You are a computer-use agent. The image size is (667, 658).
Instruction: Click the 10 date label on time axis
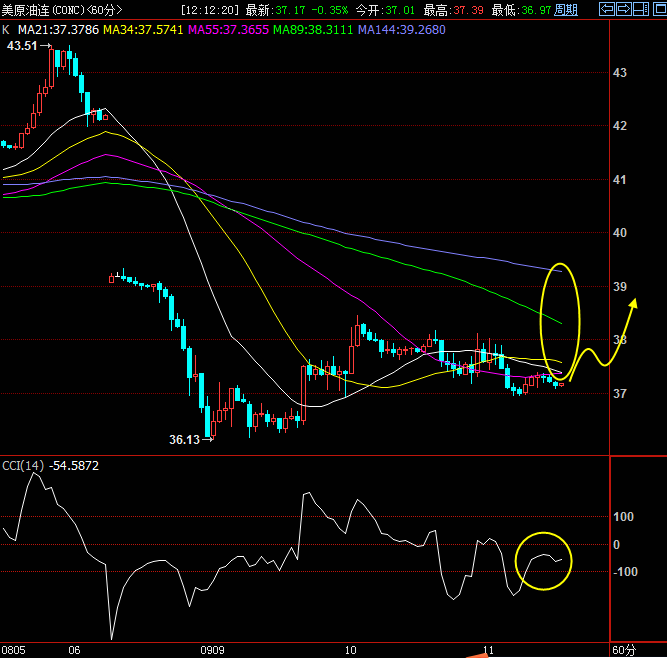(x=350, y=650)
